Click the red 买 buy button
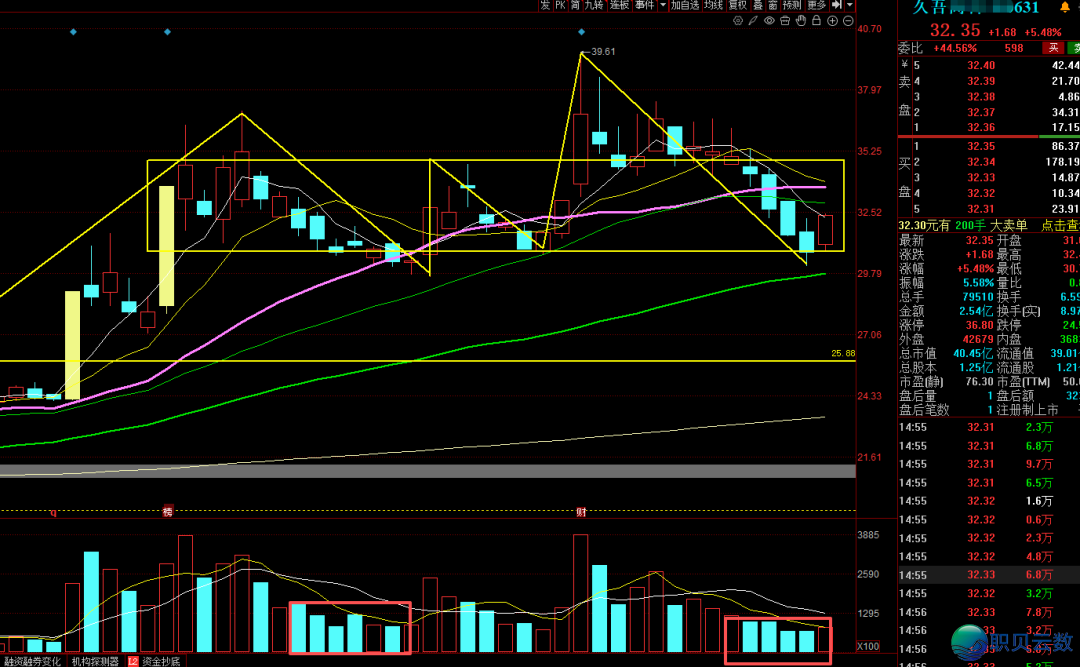1080x667 pixels. [1052, 48]
